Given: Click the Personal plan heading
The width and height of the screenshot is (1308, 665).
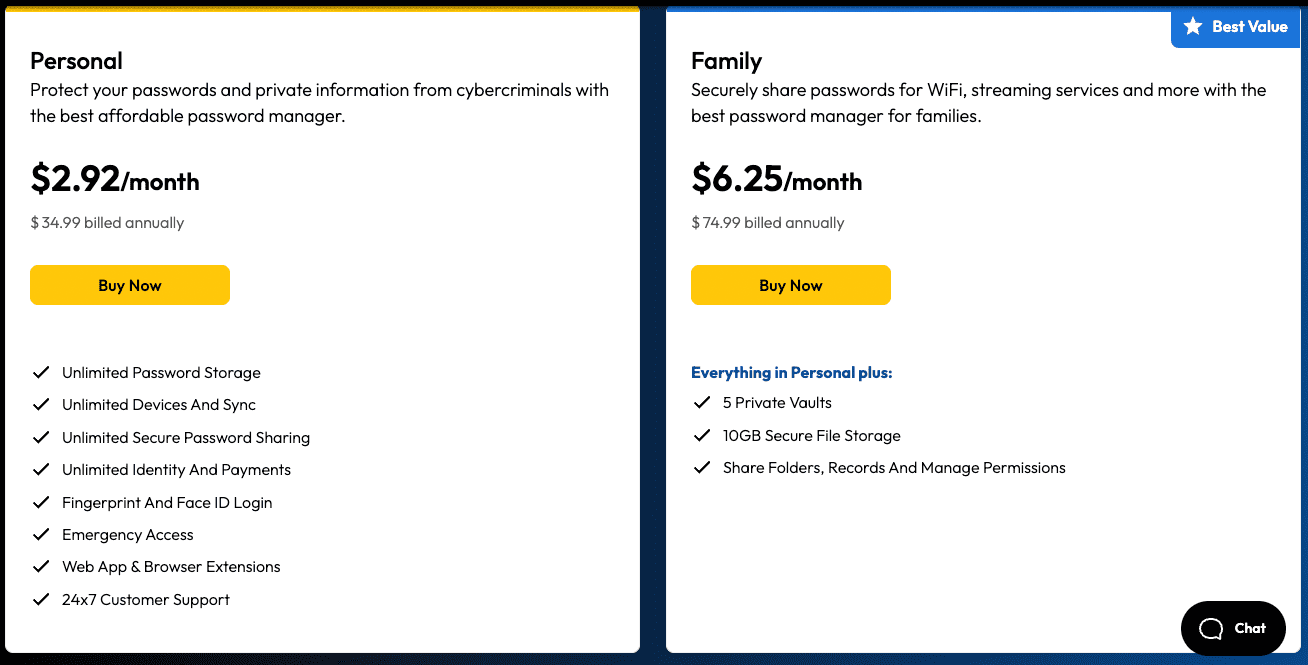Looking at the screenshot, I should click(77, 61).
